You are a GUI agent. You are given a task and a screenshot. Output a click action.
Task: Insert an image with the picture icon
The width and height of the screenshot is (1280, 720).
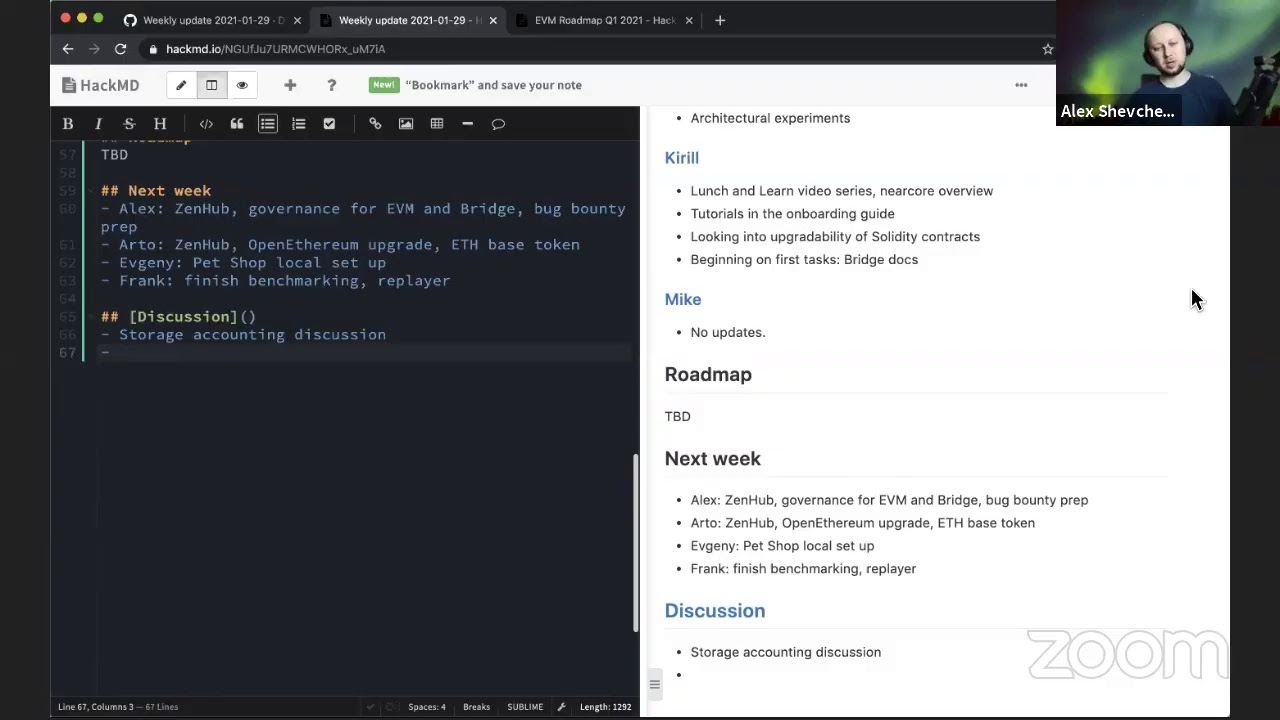click(406, 124)
